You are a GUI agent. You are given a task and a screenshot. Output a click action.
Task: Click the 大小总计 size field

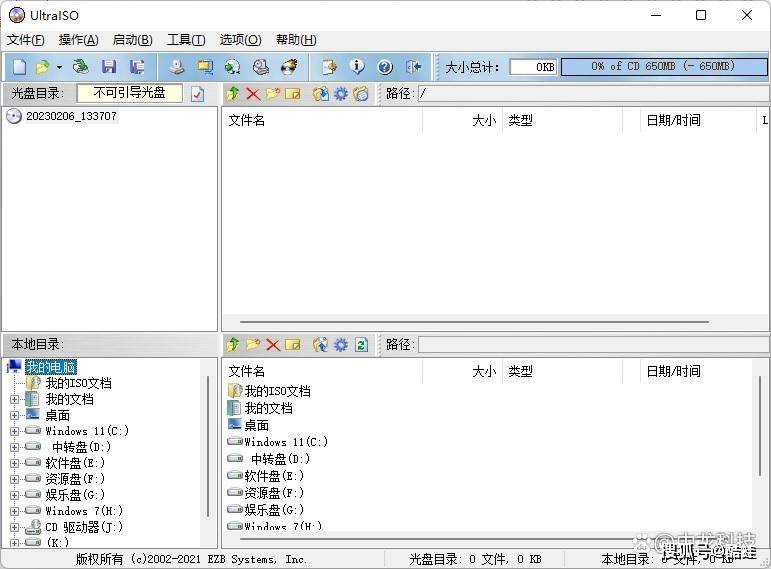click(533, 67)
